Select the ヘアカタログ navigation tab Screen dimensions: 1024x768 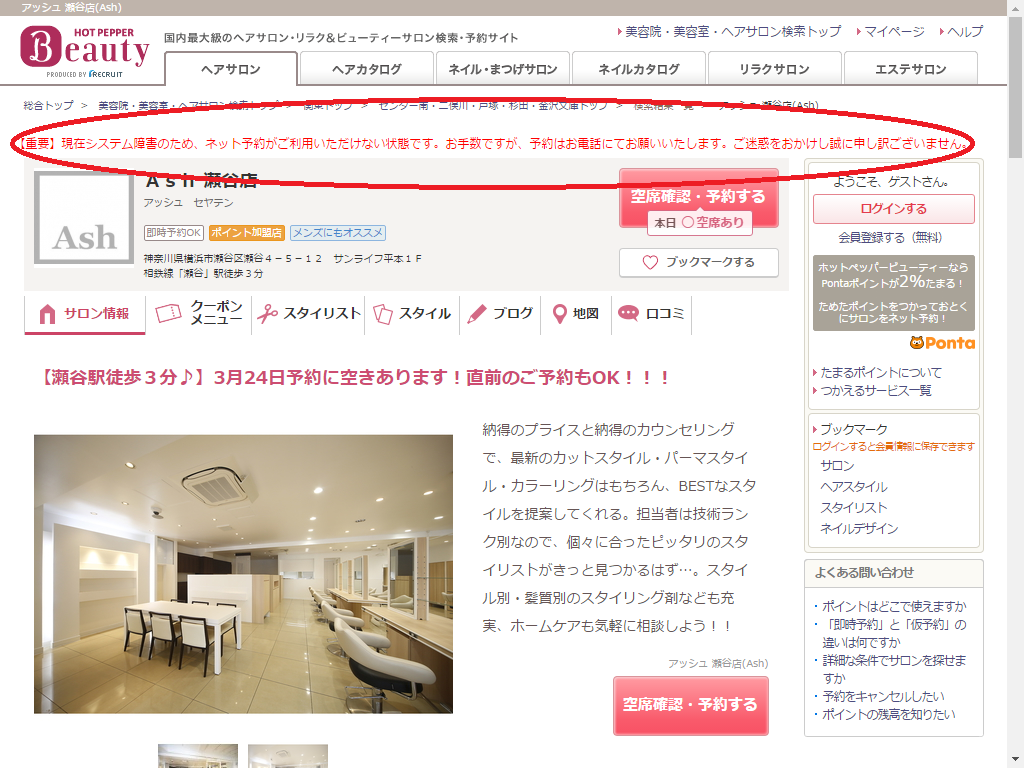(367, 69)
